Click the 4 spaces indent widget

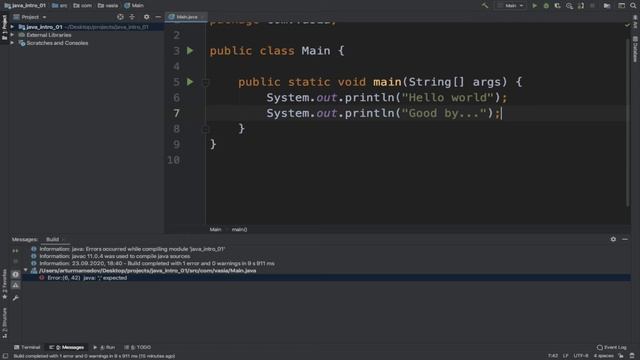[x=603, y=356]
